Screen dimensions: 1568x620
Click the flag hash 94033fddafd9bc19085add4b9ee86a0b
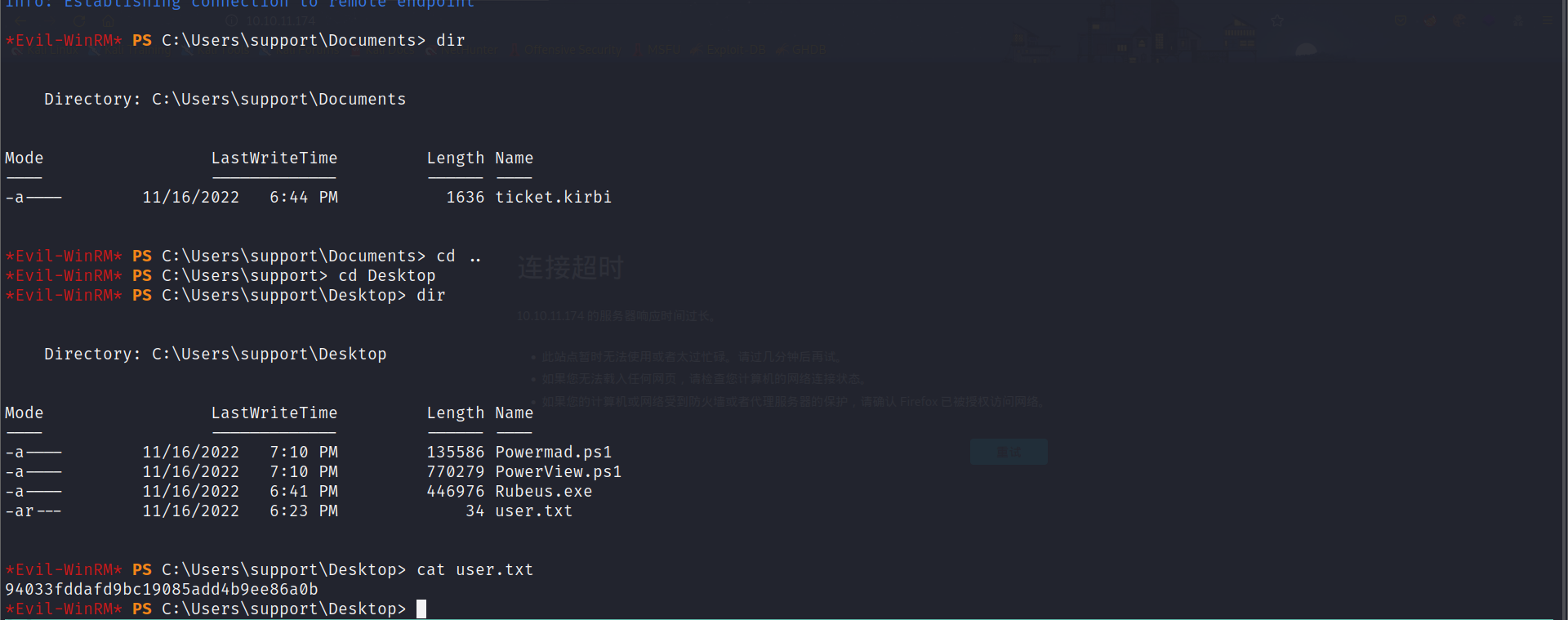point(162,589)
